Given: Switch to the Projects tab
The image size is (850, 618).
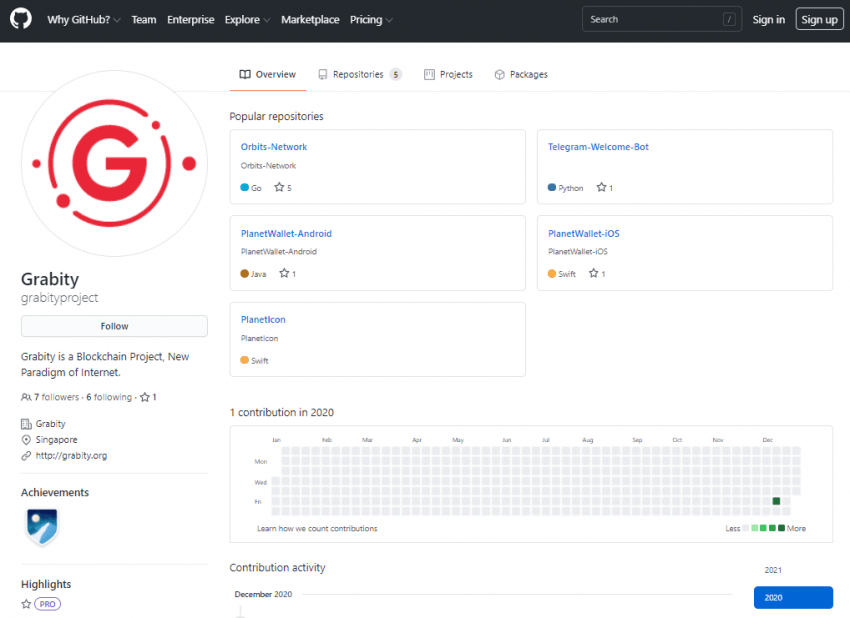Looking at the screenshot, I should pyautogui.click(x=448, y=74).
